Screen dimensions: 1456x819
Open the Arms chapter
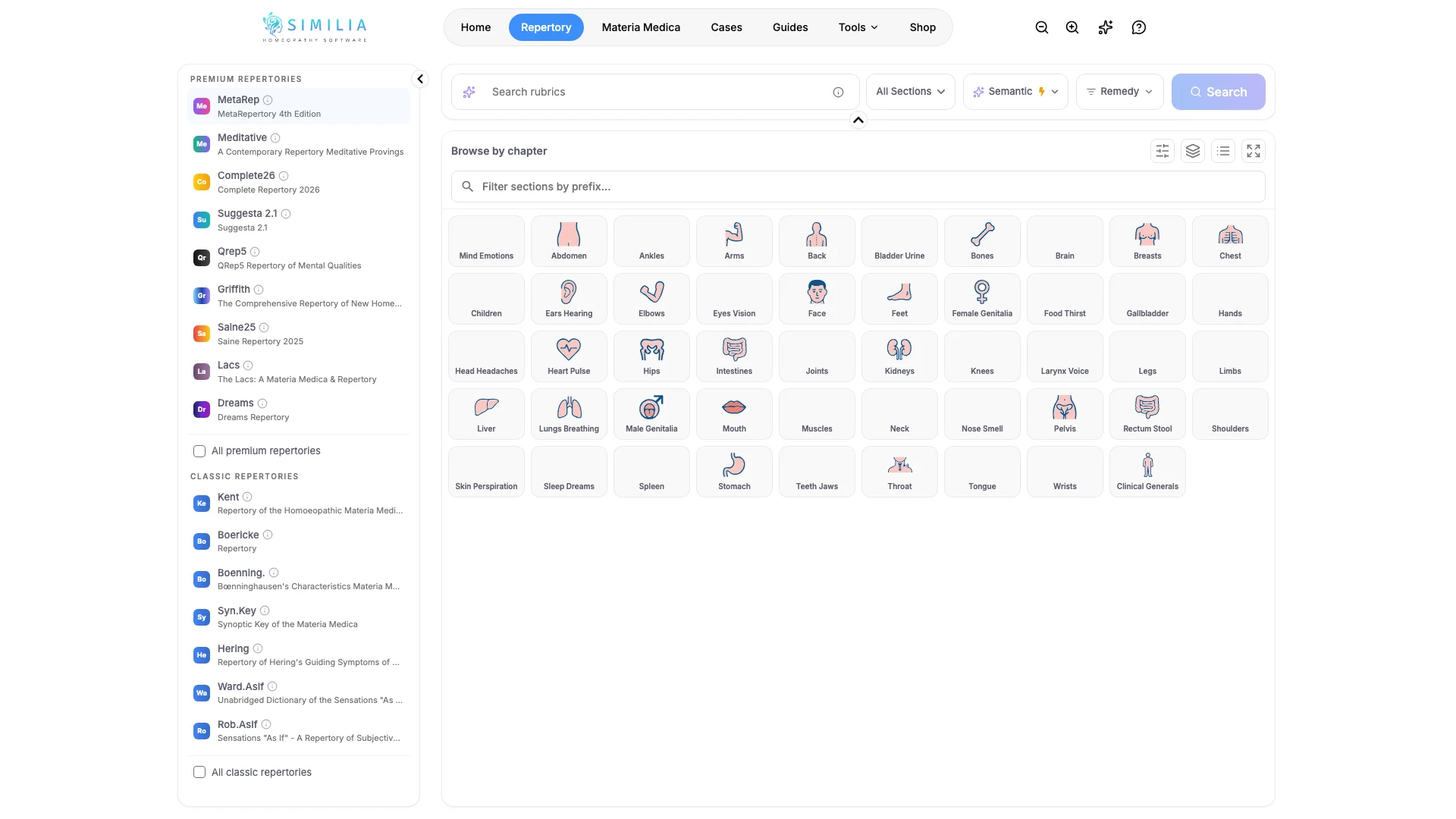pos(734,241)
